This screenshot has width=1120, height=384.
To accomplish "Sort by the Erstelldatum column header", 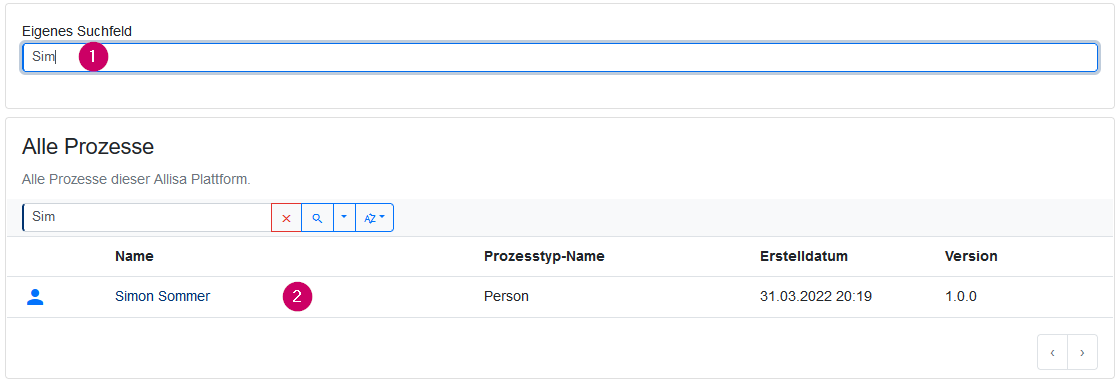I will coord(804,256).
